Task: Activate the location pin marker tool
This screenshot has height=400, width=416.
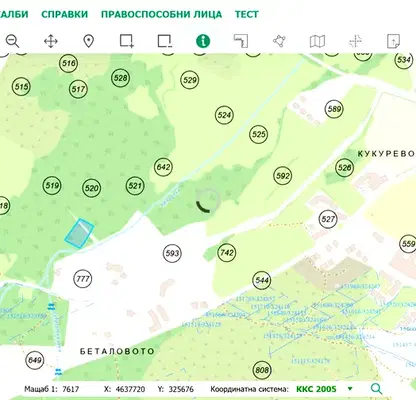Action: [x=88, y=41]
